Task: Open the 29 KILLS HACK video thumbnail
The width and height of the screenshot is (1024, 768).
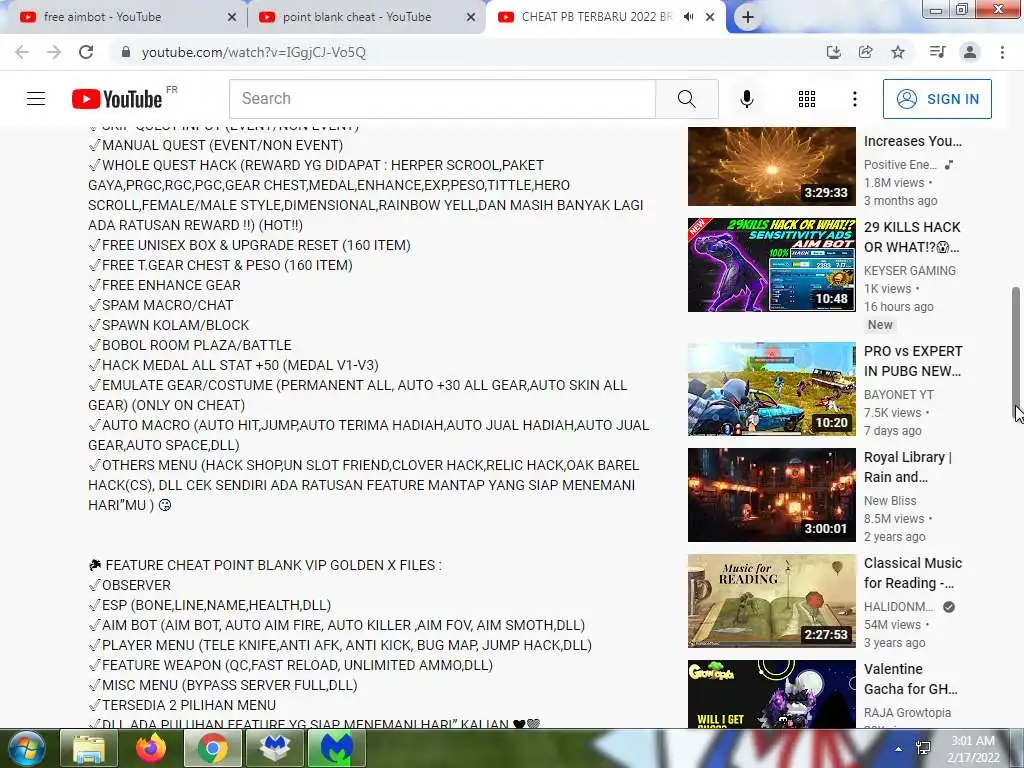Action: click(771, 264)
